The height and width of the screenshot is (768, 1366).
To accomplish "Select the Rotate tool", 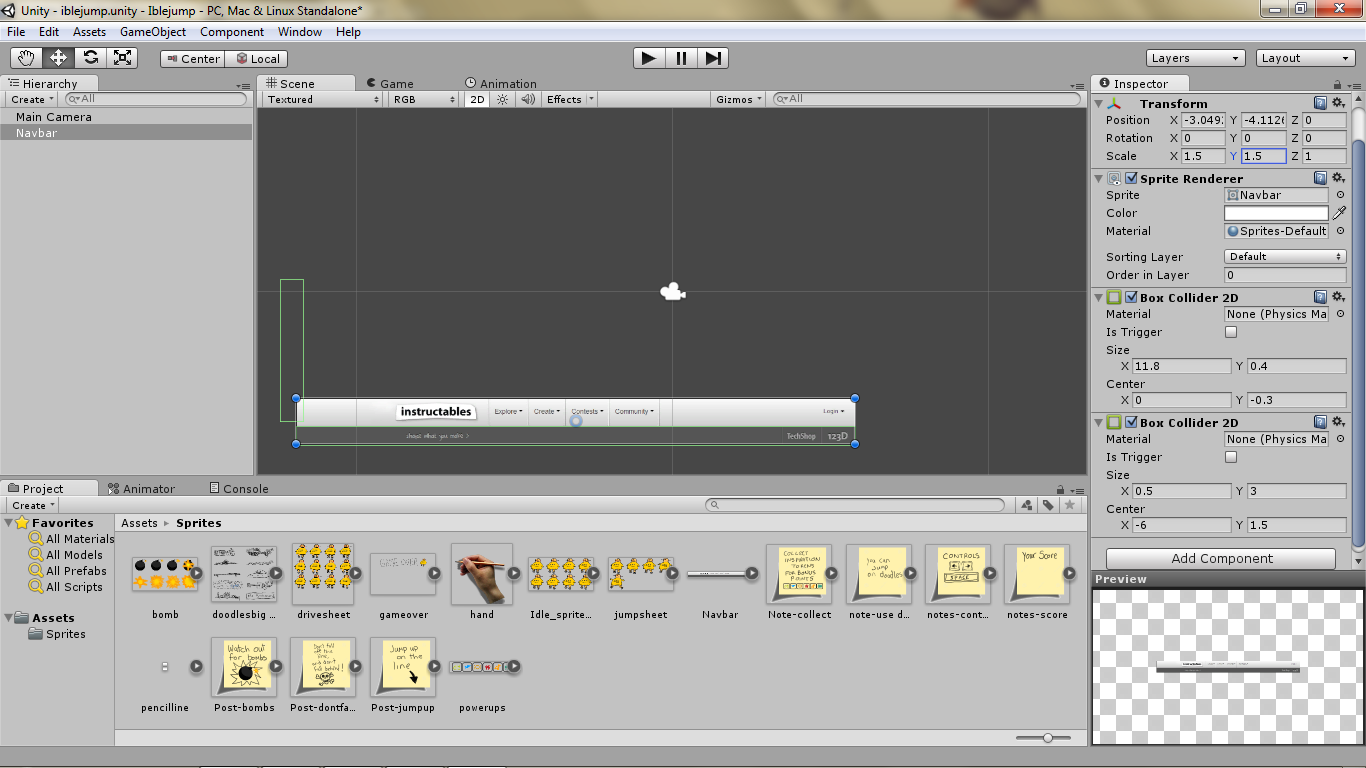I will pos(90,57).
